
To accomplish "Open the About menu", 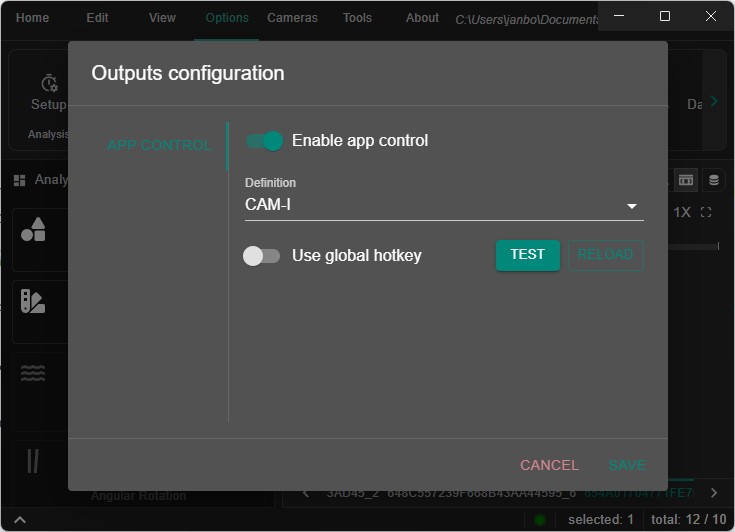I will [422, 18].
